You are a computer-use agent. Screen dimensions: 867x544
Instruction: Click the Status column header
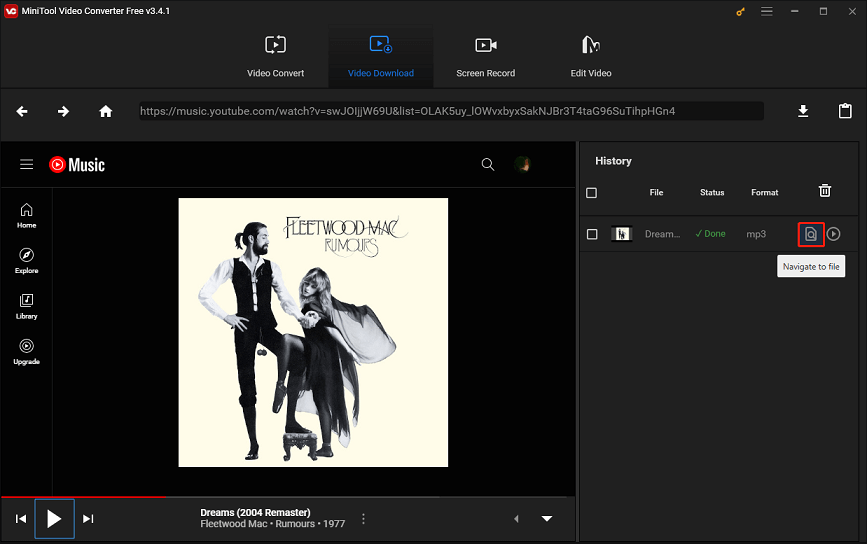coord(712,192)
